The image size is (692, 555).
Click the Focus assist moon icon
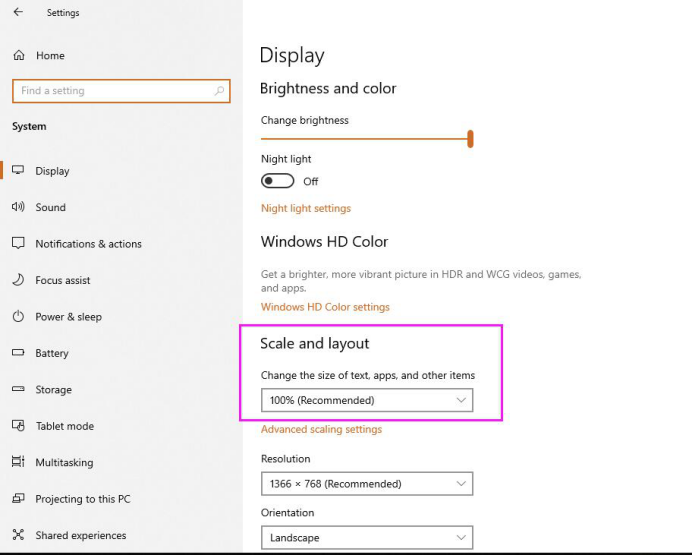tap(18, 280)
